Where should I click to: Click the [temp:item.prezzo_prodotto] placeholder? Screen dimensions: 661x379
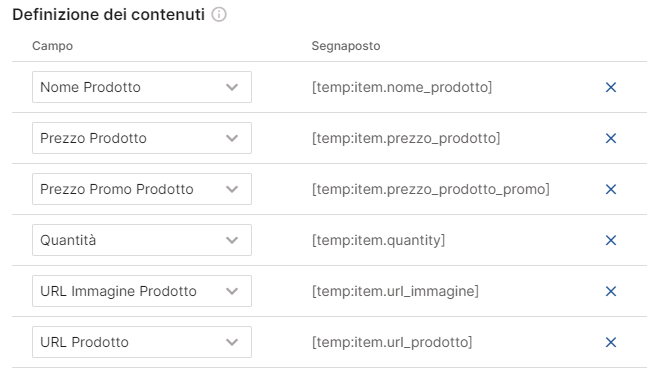pos(406,138)
